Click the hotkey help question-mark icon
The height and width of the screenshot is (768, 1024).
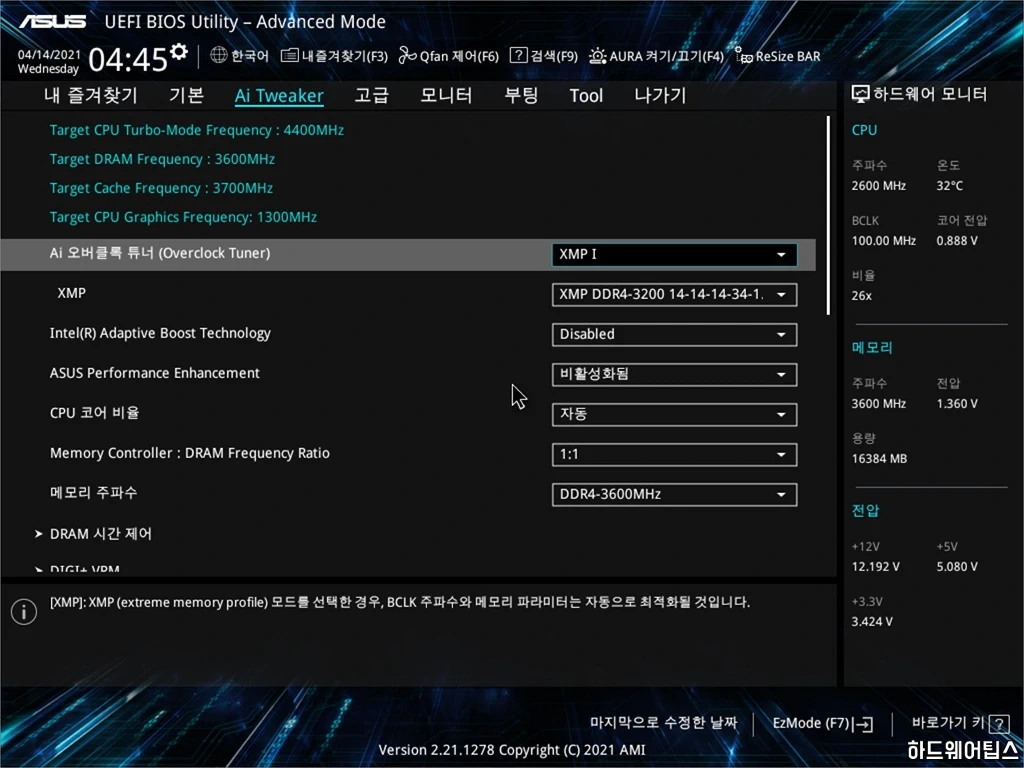pyautogui.click(x=999, y=724)
